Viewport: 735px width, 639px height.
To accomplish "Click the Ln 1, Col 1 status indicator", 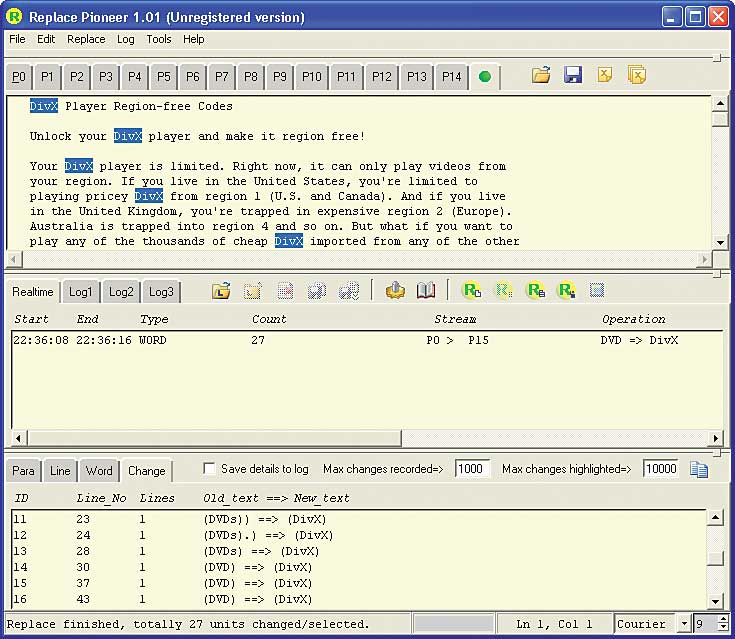I will coord(554,624).
